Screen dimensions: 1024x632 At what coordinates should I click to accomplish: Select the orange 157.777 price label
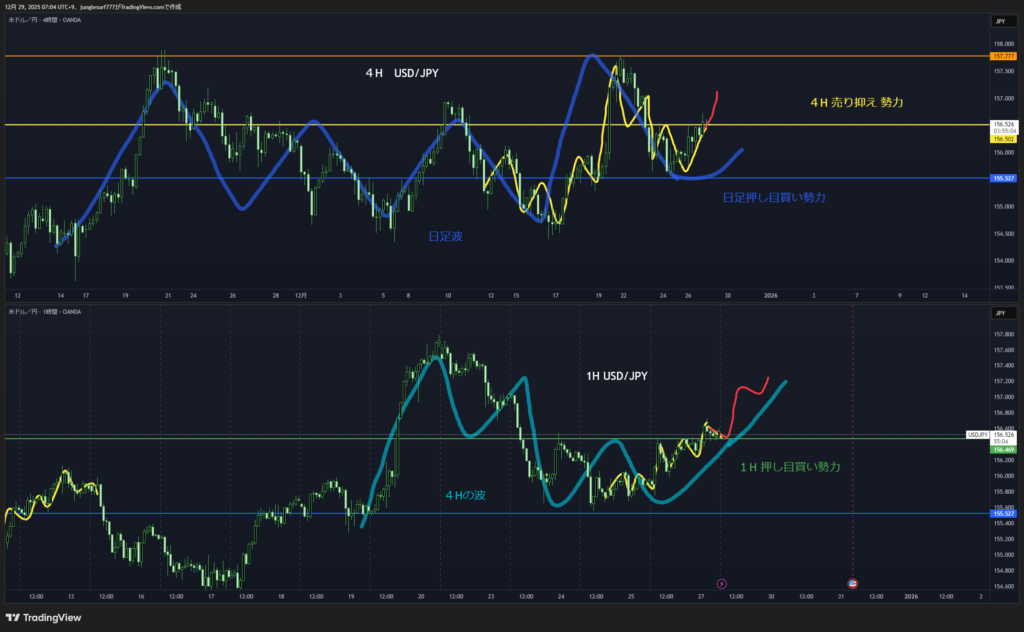pos(1001,57)
